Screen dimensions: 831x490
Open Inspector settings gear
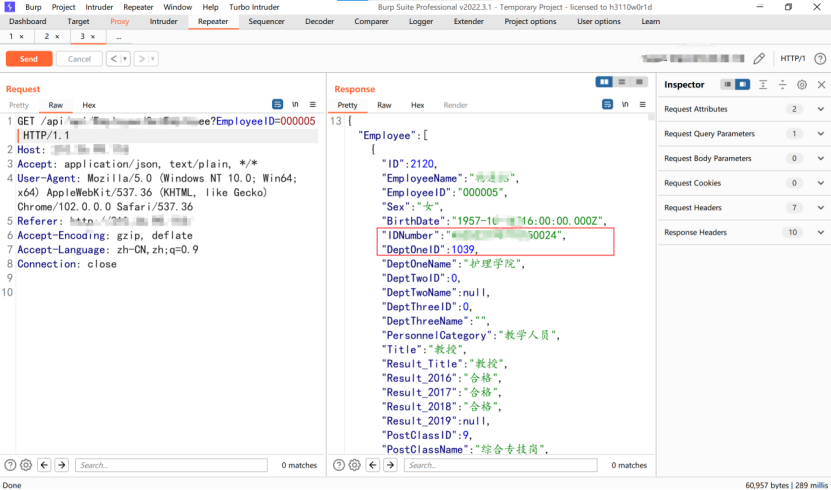(802, 84)
